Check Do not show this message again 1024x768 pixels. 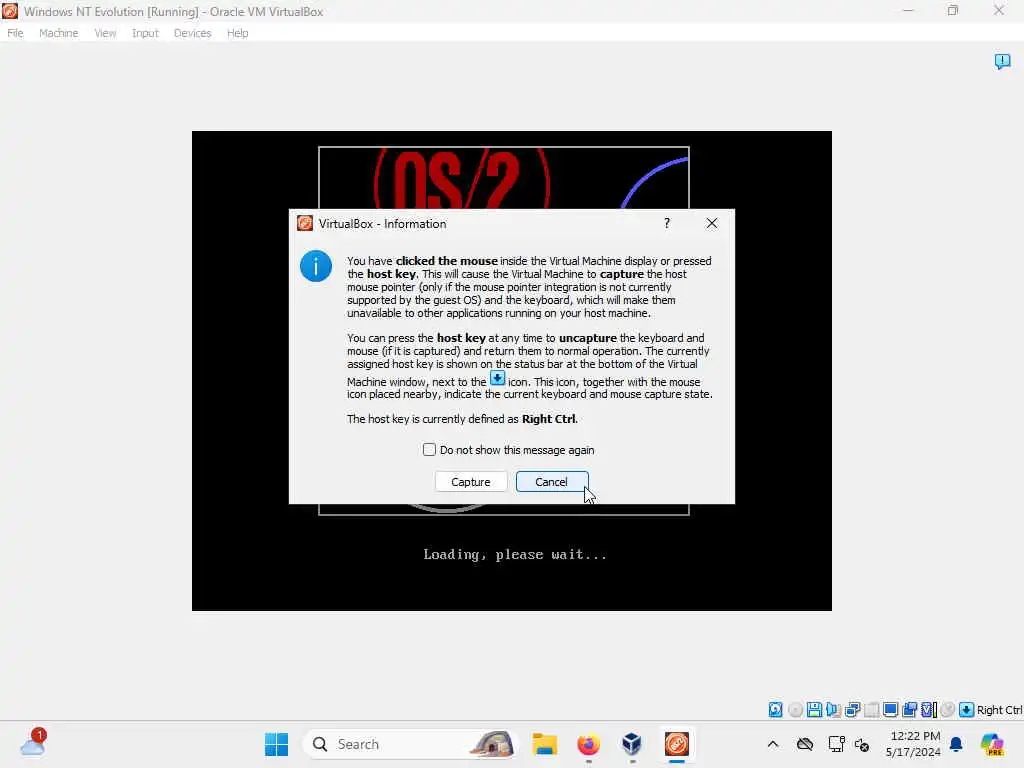point(429,449)
